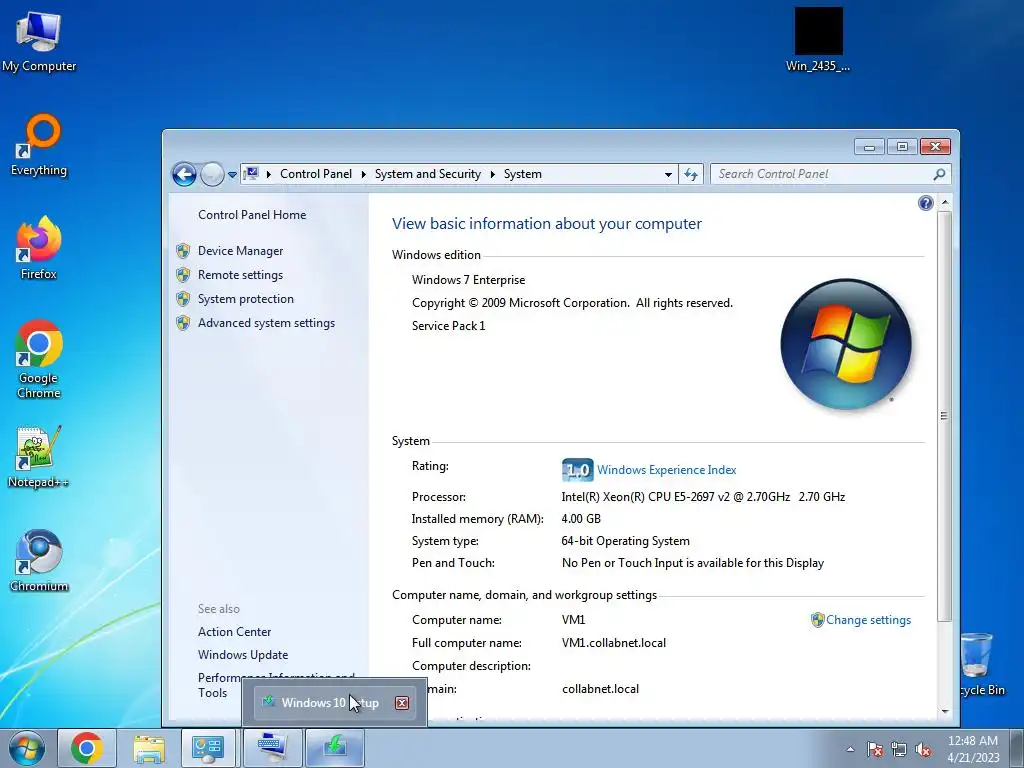Click the 1.0 rating badge icon
Screen dimensions: 1024x768
pos(577,470)
